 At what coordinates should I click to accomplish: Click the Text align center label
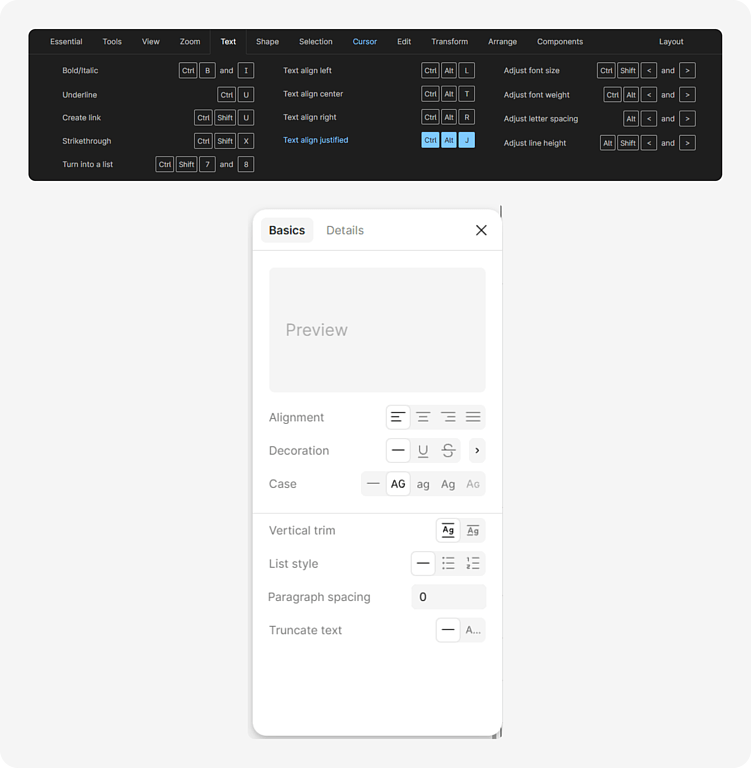point(313,94)
